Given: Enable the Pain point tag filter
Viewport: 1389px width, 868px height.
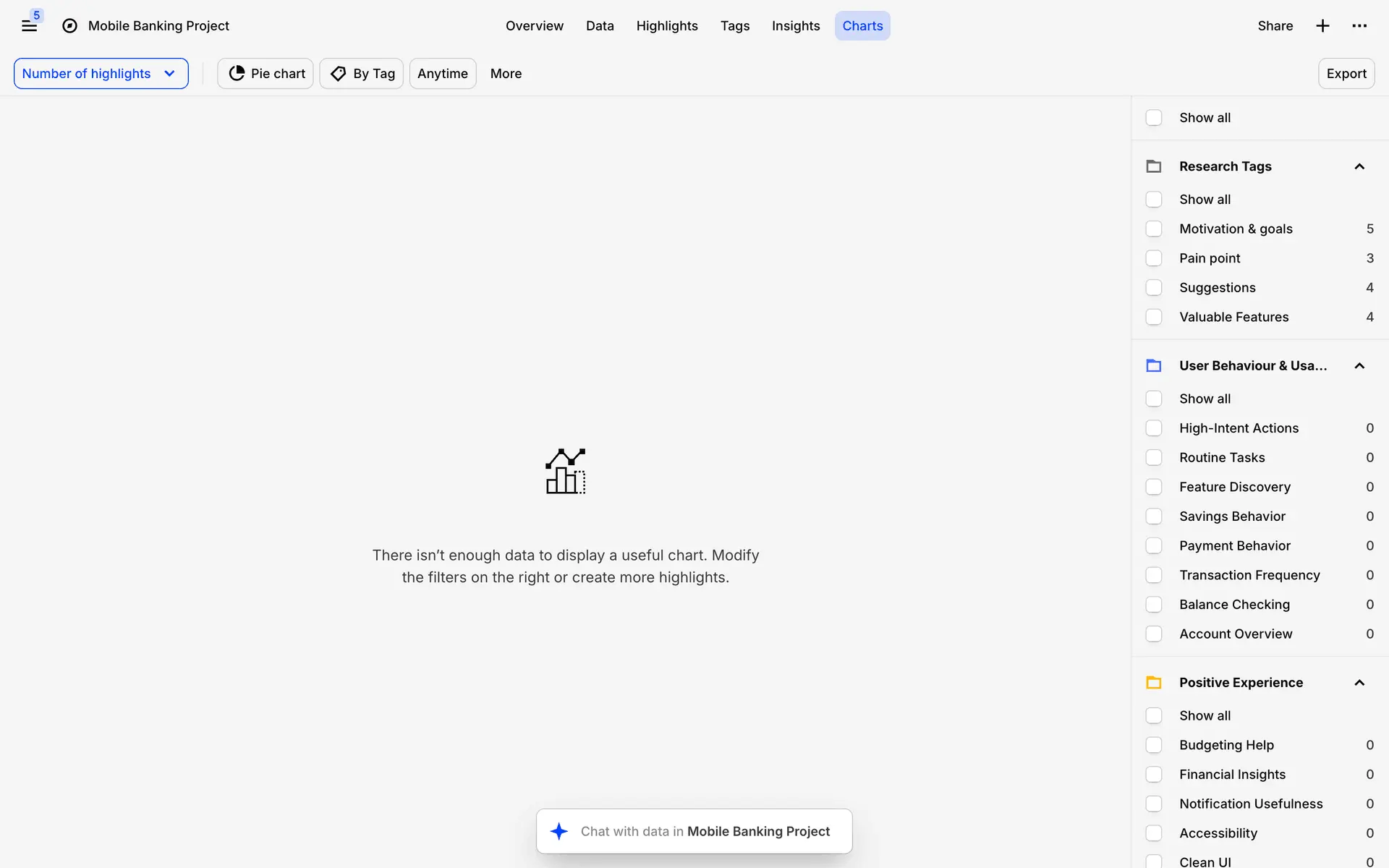Looking at the screenshot, I should coord(1154,258).
